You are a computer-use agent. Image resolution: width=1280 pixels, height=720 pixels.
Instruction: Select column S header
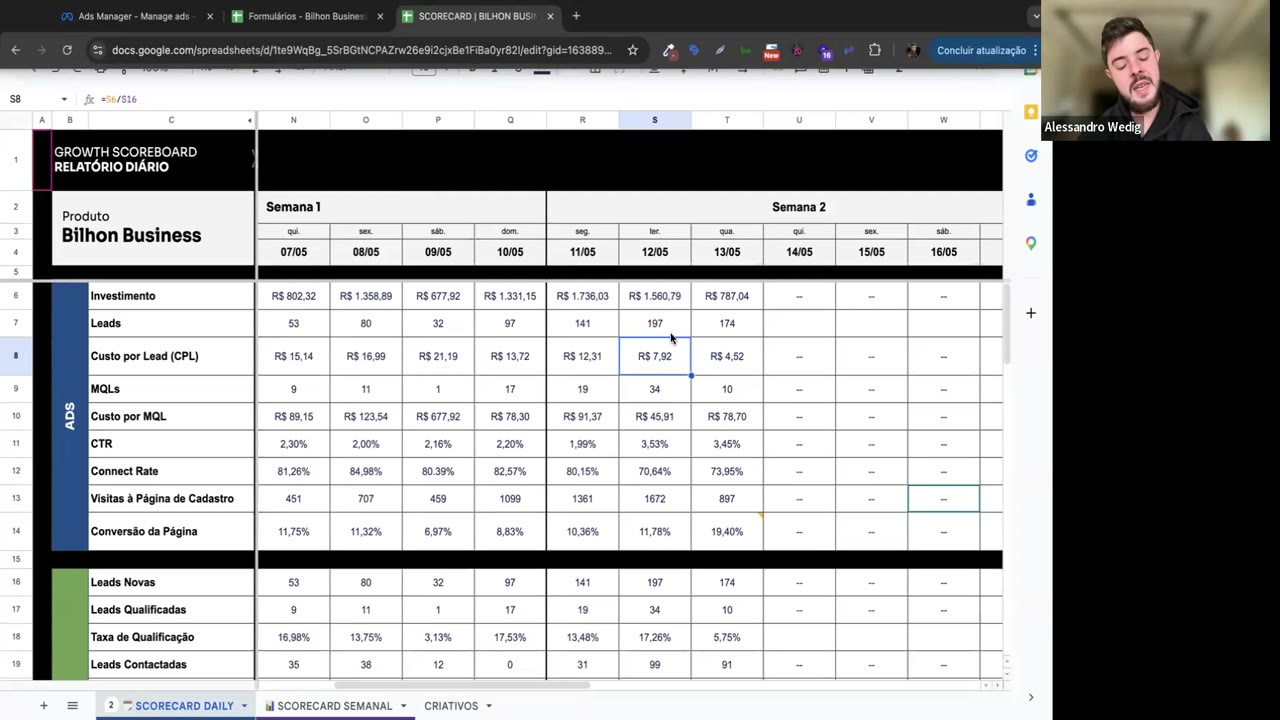[x=655, y=120]
